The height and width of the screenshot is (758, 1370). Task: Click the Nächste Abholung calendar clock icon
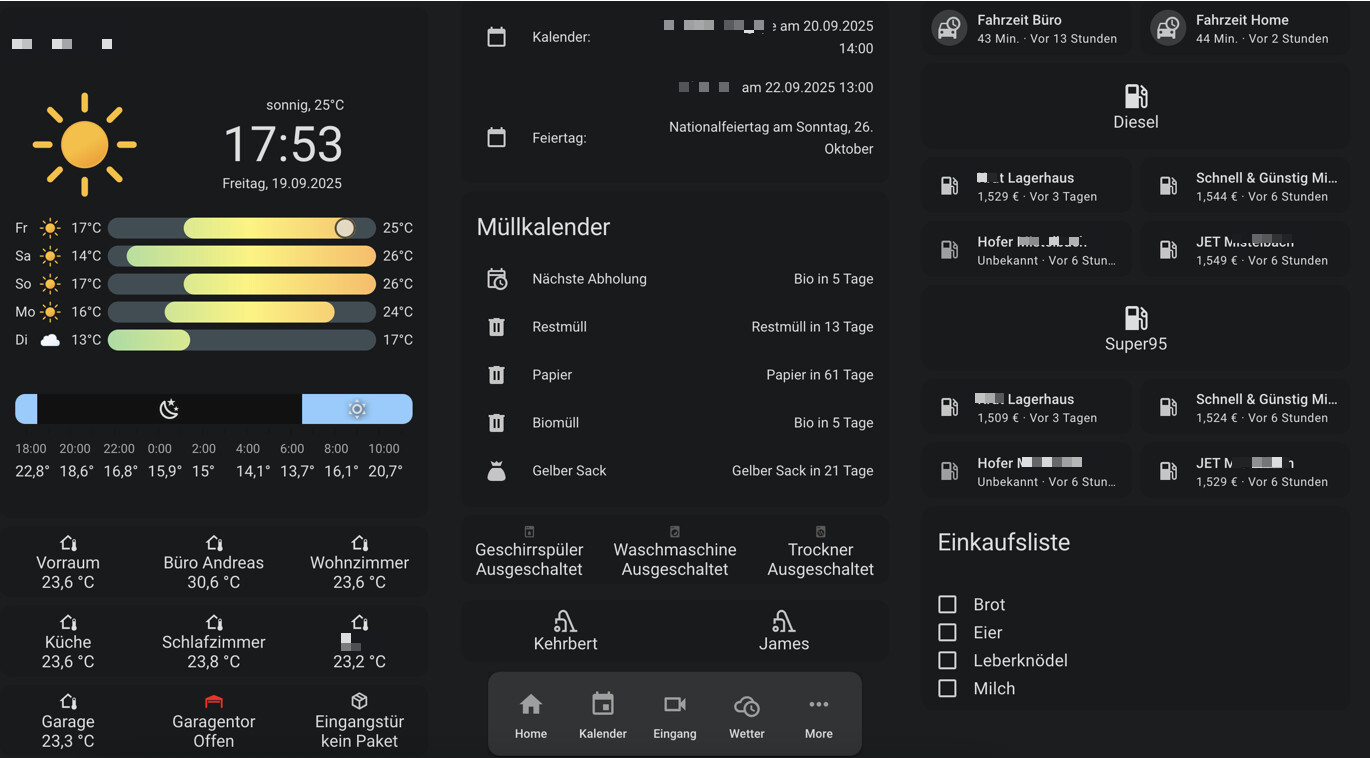tap(496, 279)
